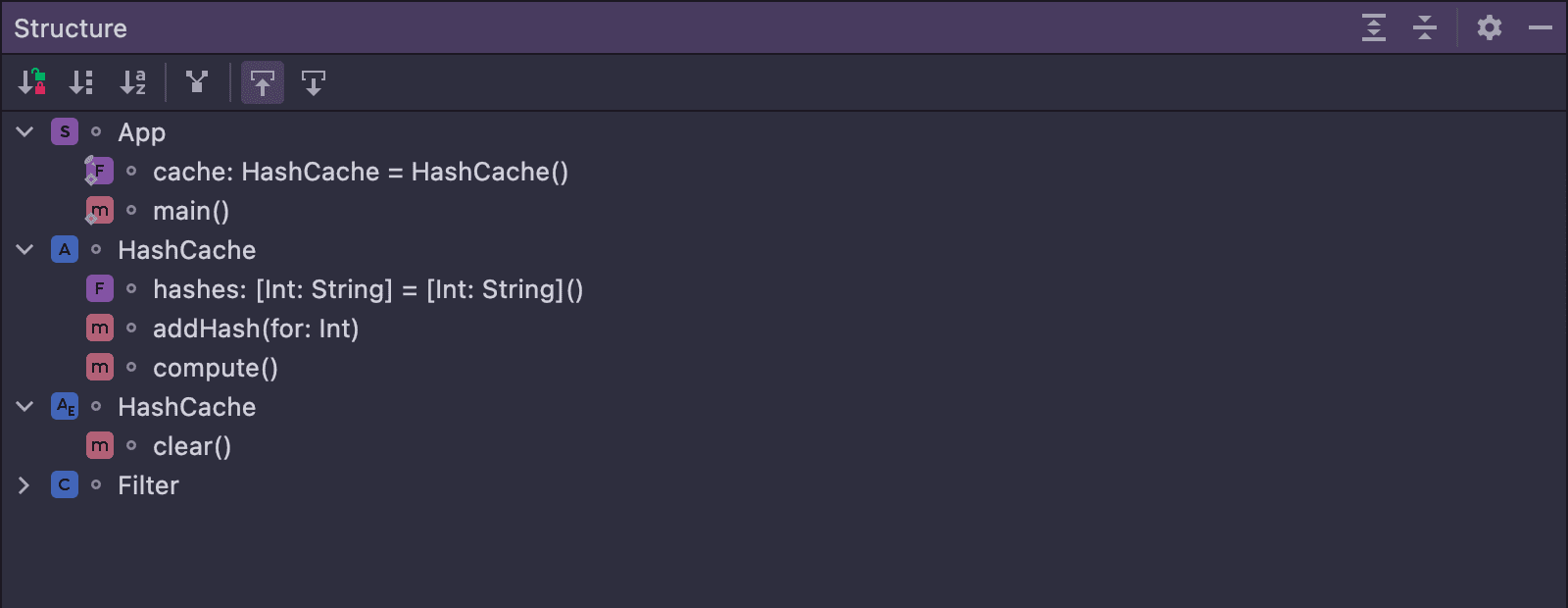Select the Sort Alphabetically icon
This screenshot has height=608, width=1568.
coord(134,82)
